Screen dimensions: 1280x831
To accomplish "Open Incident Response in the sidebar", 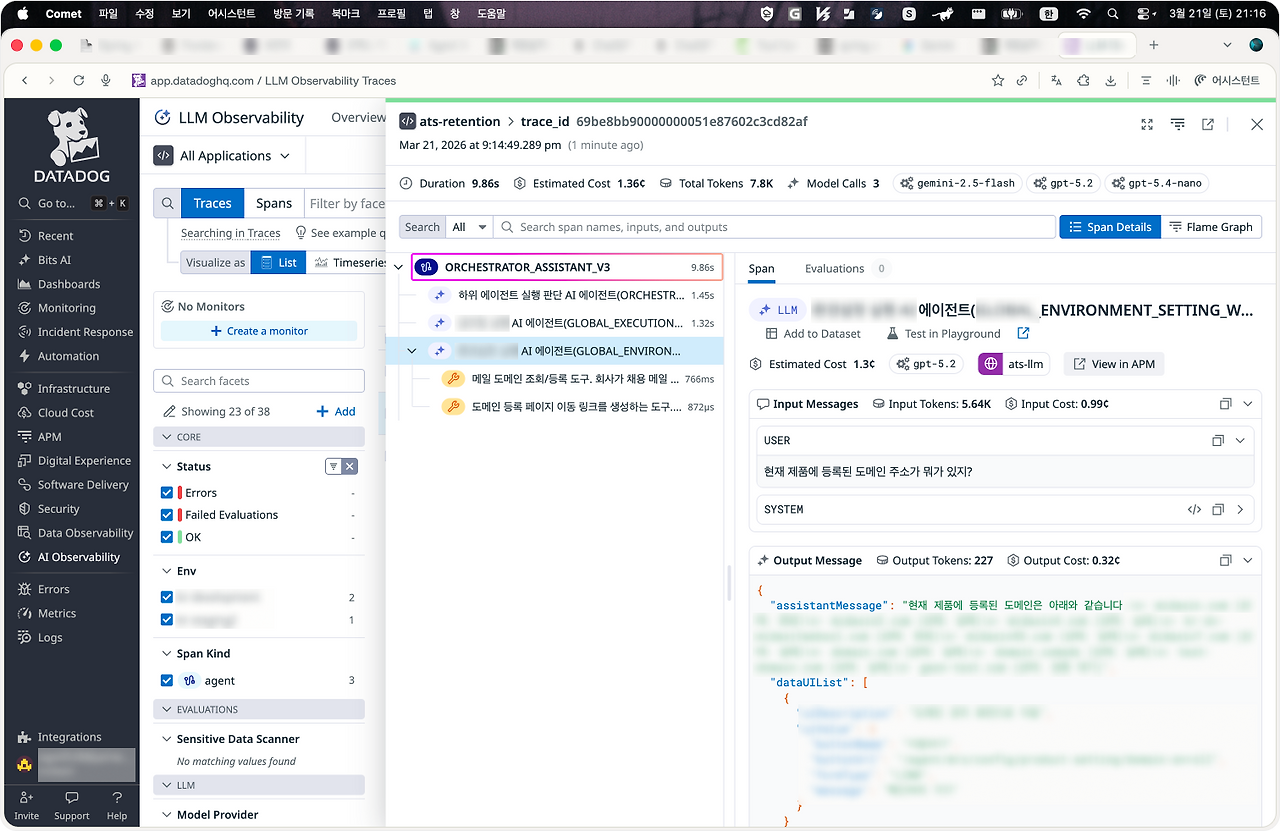I will click(85, 332).
